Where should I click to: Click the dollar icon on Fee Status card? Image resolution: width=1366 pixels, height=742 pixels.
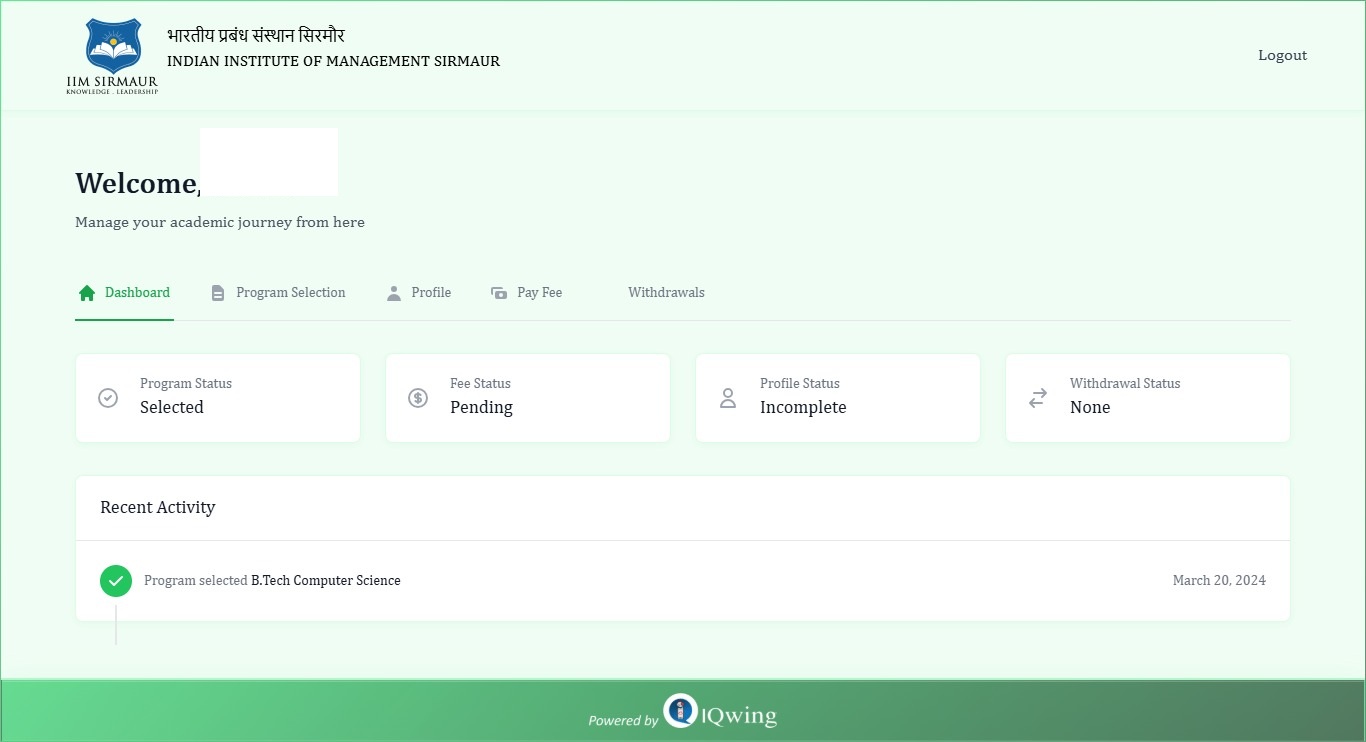tap(418, 397)
